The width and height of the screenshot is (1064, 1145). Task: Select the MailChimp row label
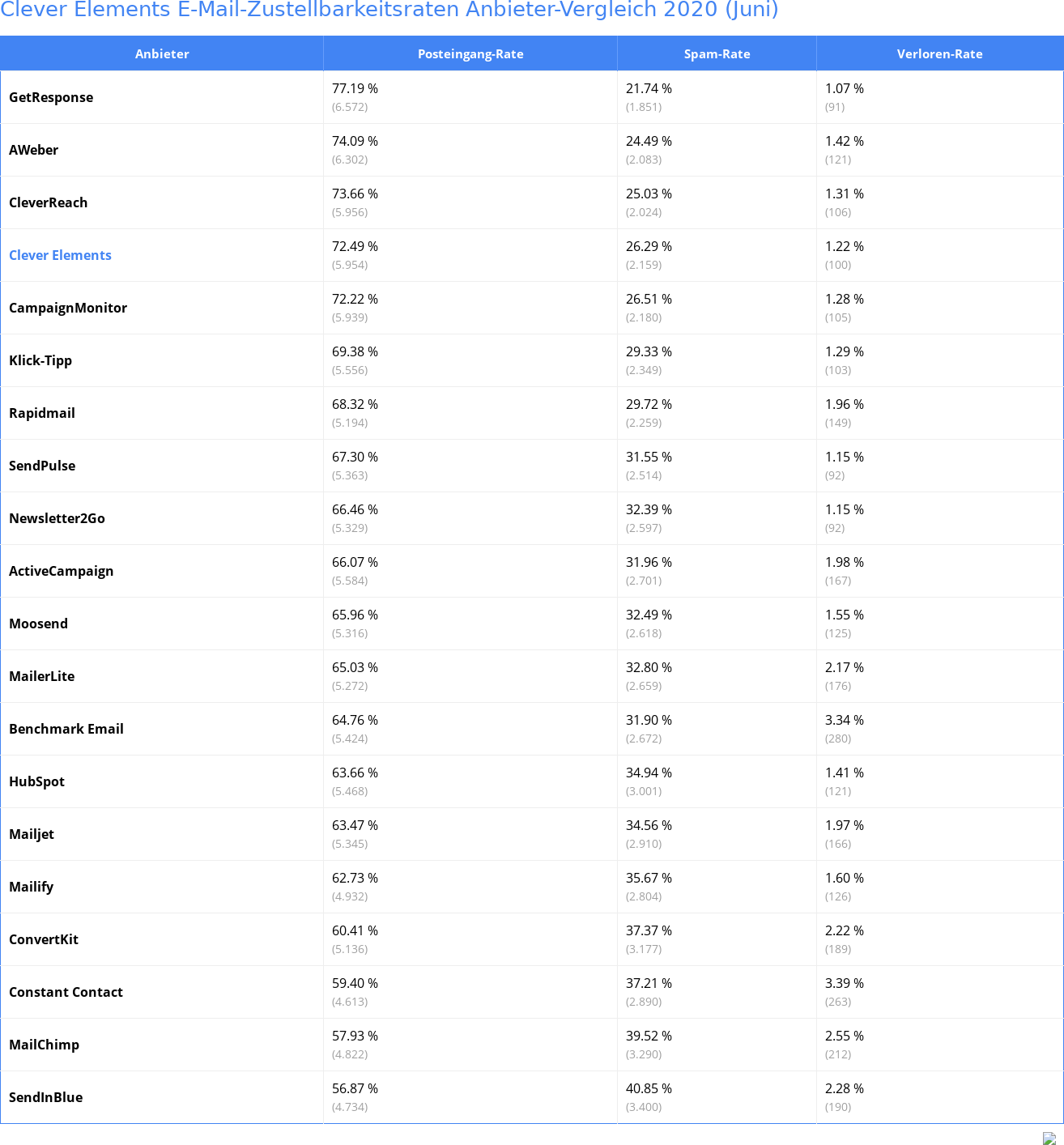[44, 1045]
